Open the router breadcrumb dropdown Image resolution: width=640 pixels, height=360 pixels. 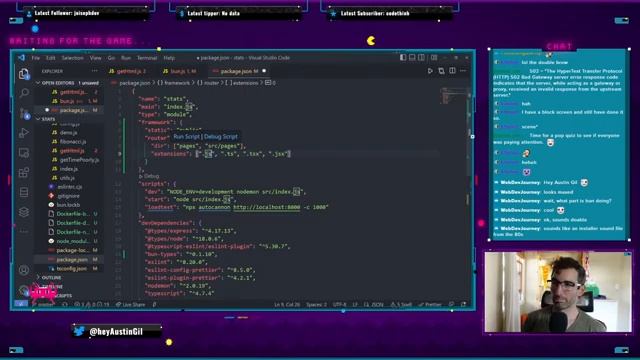208,83
